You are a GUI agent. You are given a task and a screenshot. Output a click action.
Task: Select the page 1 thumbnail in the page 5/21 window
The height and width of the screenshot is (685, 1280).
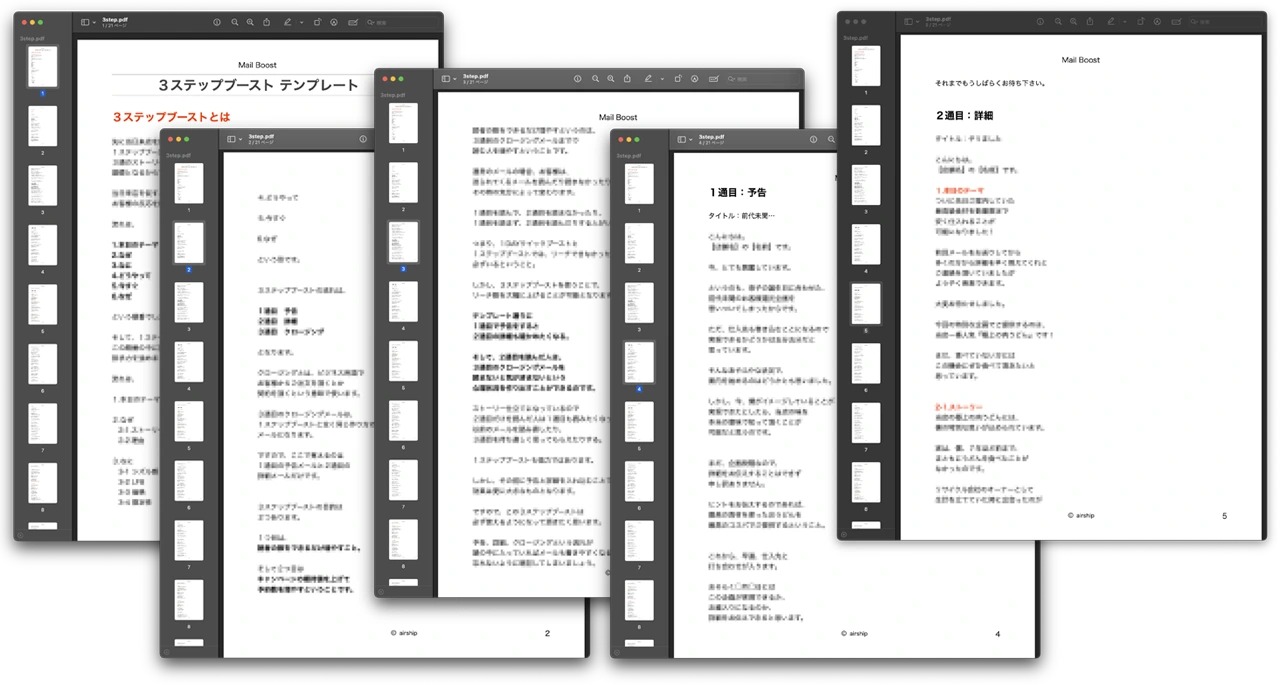click(x=866, y=66)
